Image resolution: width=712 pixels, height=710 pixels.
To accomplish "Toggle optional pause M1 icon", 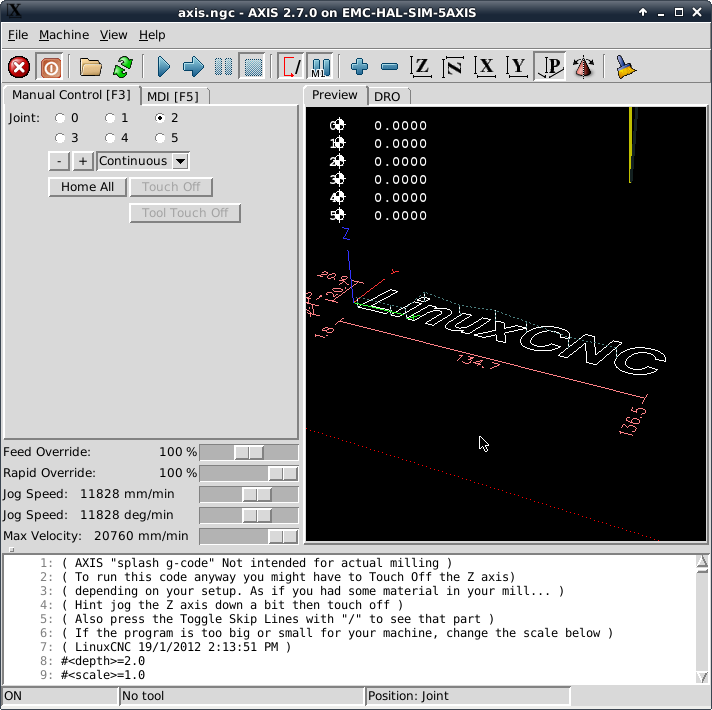I will [x=321, y=68].
